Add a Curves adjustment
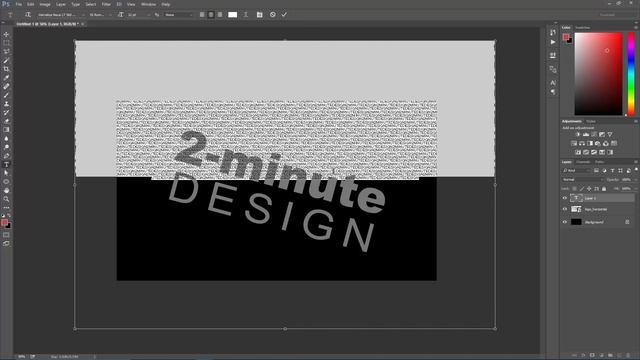 594,134
